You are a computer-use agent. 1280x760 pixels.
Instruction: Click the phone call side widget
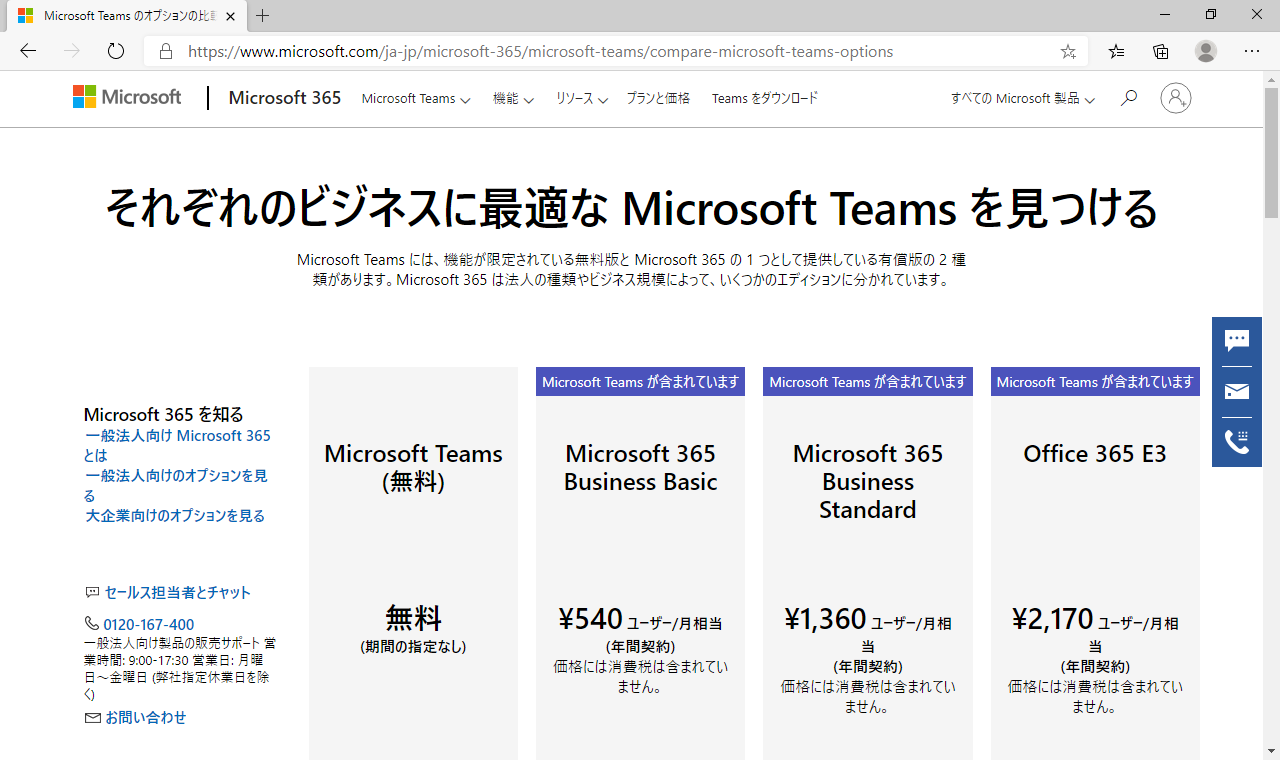pos(1237,441)
